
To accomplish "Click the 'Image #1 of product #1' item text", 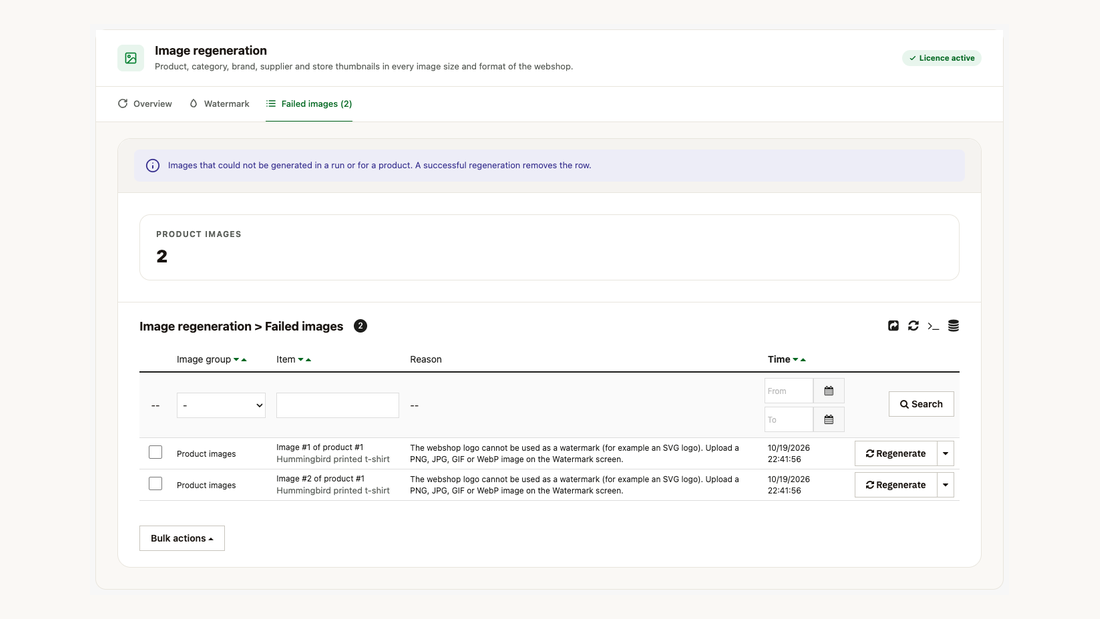I will (320, 447).
